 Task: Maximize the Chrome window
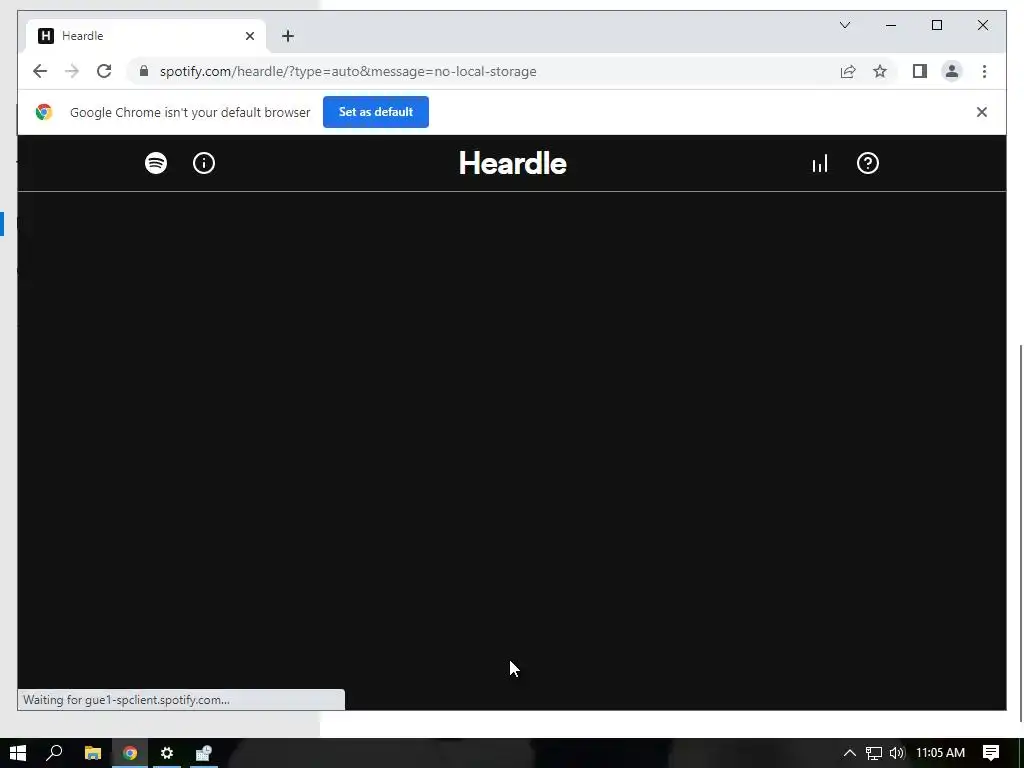point(936,25)
